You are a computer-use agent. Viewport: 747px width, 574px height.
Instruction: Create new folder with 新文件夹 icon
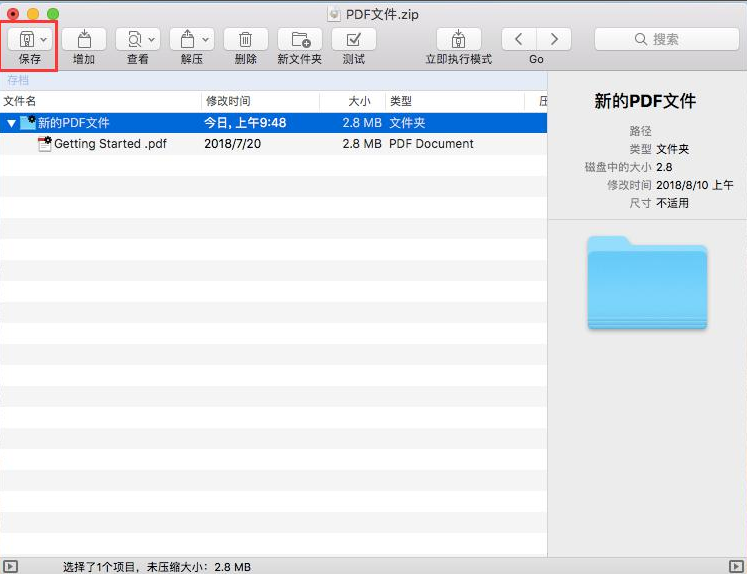pyautogui.click(x=299, y=39)
